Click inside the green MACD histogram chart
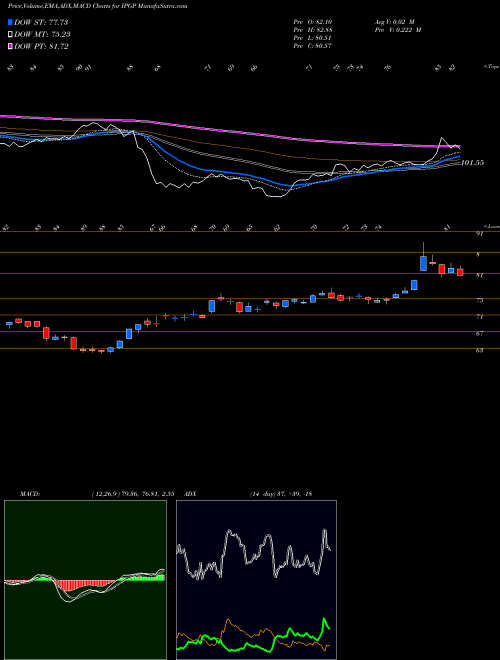 (85, 580)
